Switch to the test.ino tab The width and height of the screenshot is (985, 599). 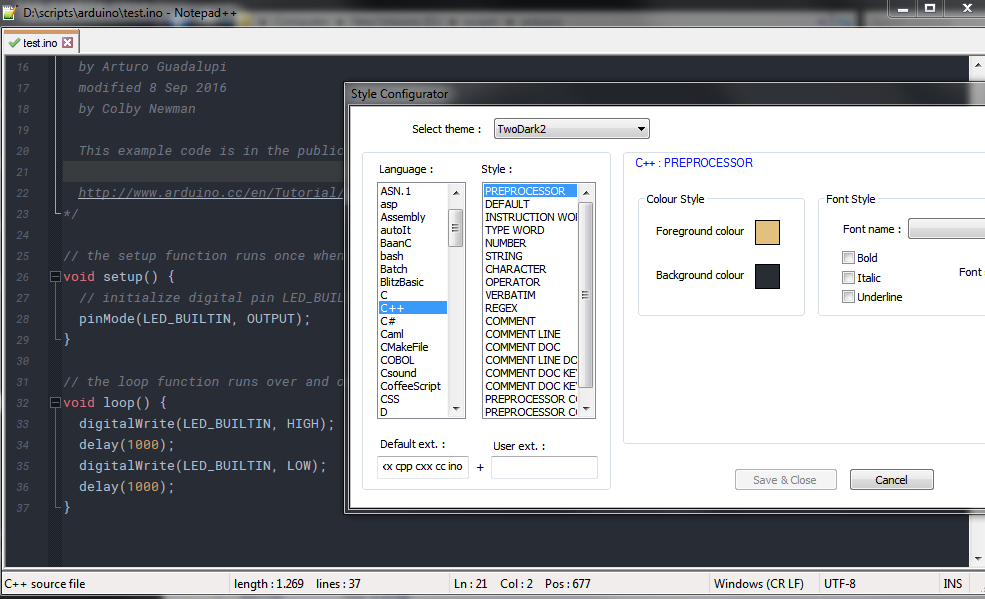[40, 43]
